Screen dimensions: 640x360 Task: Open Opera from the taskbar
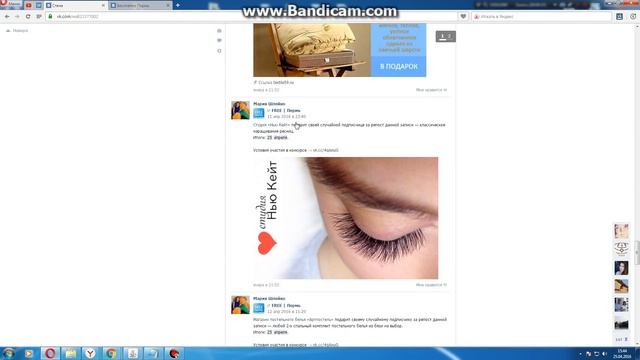coord(50,353)
